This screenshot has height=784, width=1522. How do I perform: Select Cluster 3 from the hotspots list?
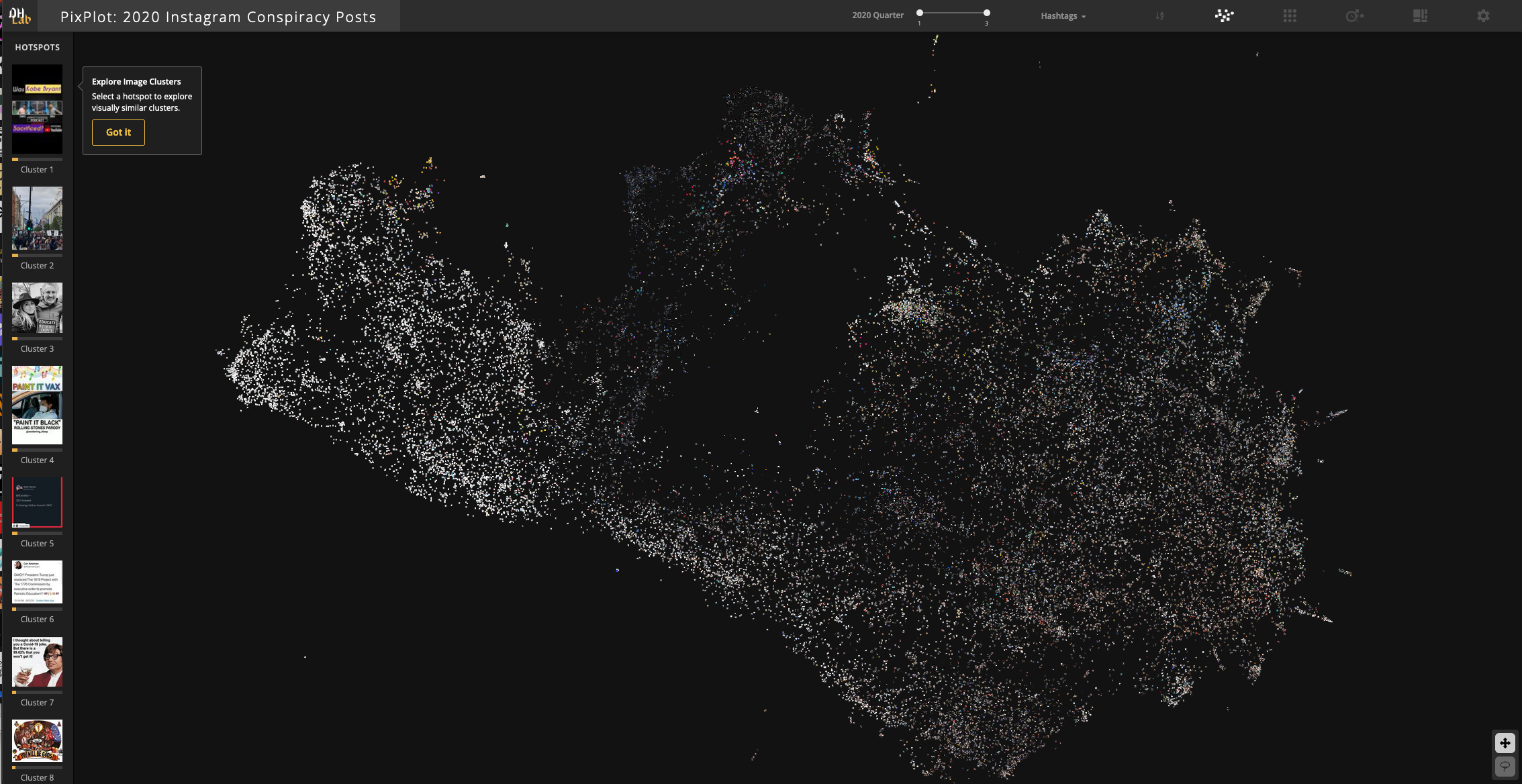click(x=37, y=307)
